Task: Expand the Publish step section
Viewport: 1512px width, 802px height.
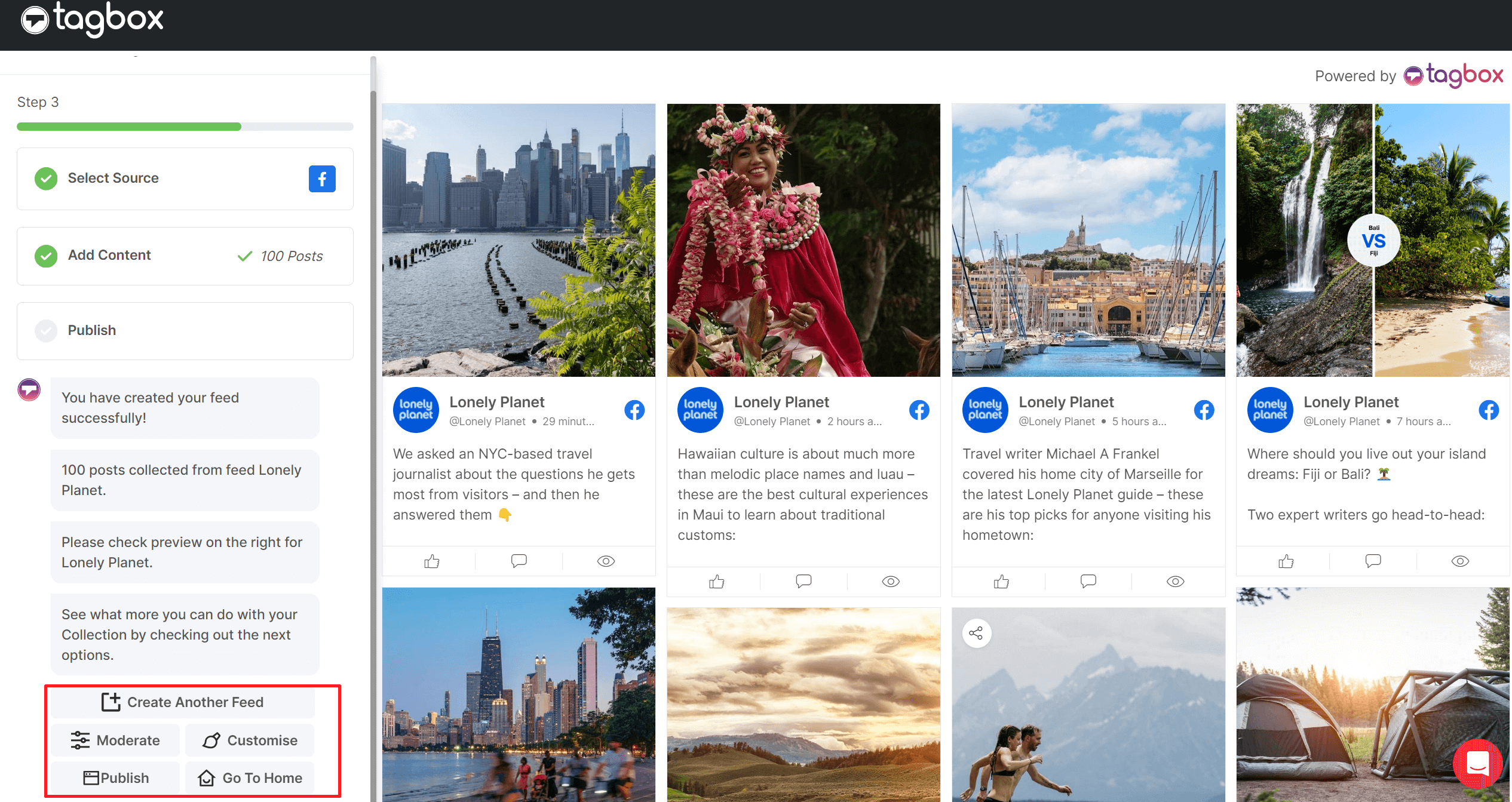Action: pos(185,330)
